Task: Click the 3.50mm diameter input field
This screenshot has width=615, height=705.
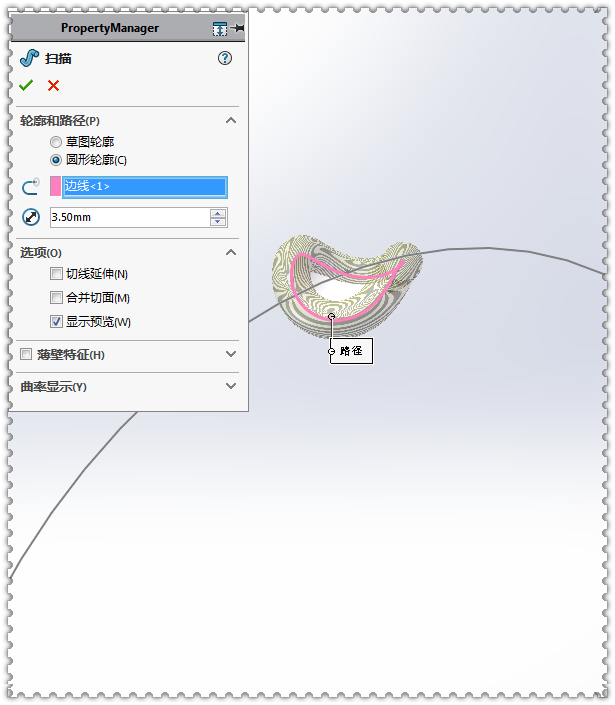Action: (x=129, y=217)
